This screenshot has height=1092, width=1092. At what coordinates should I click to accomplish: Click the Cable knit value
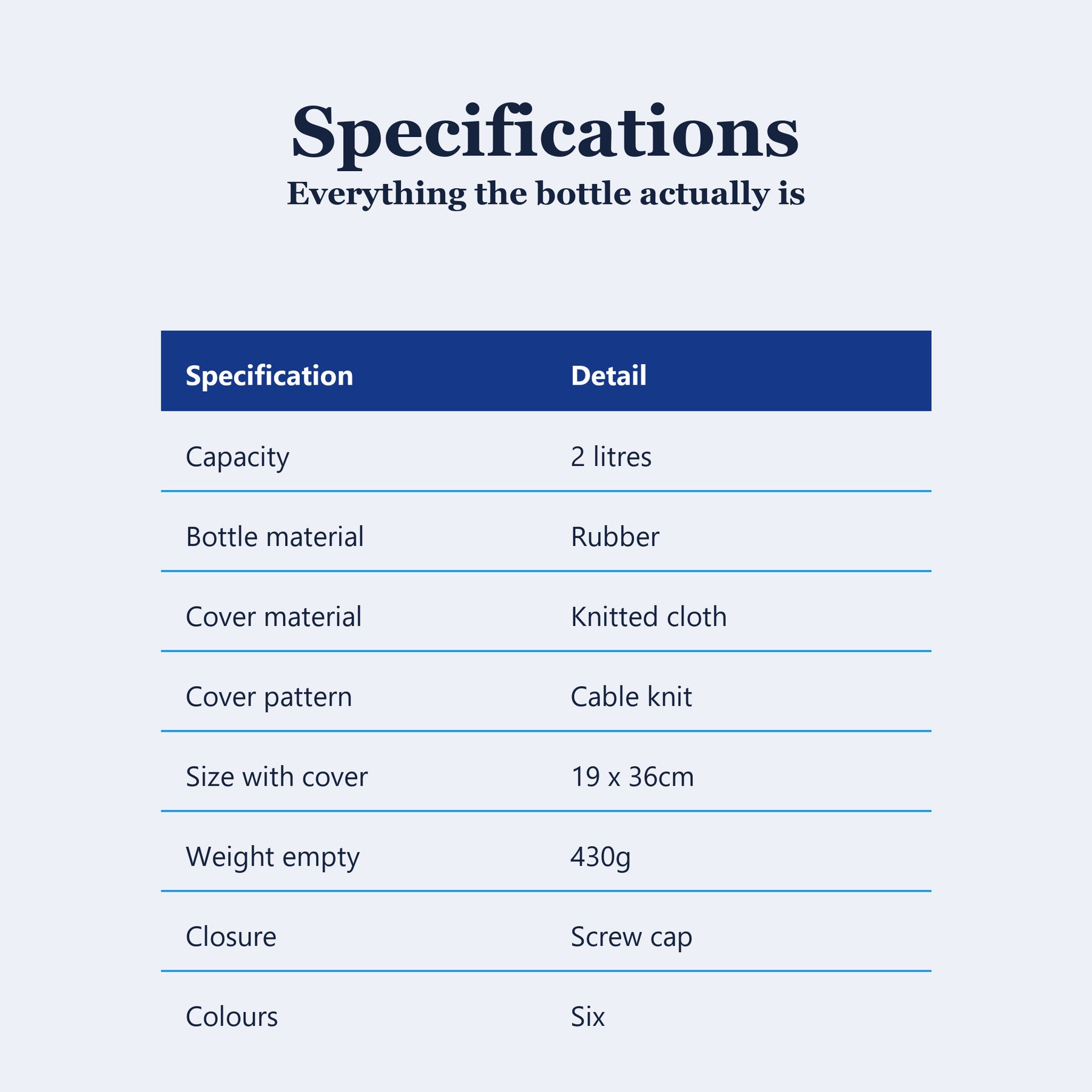point(631,696)
